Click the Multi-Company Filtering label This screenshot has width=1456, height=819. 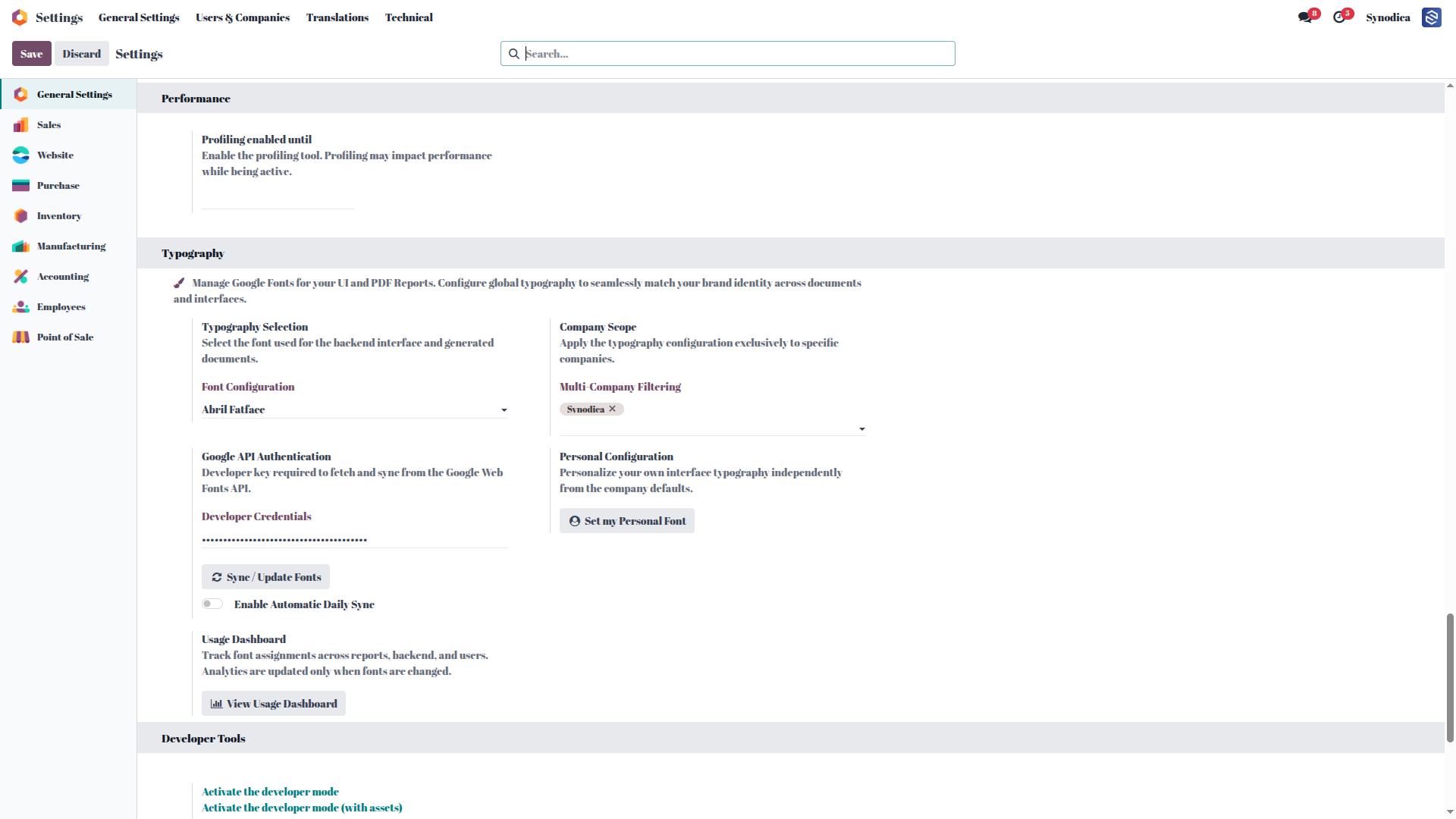620,387
